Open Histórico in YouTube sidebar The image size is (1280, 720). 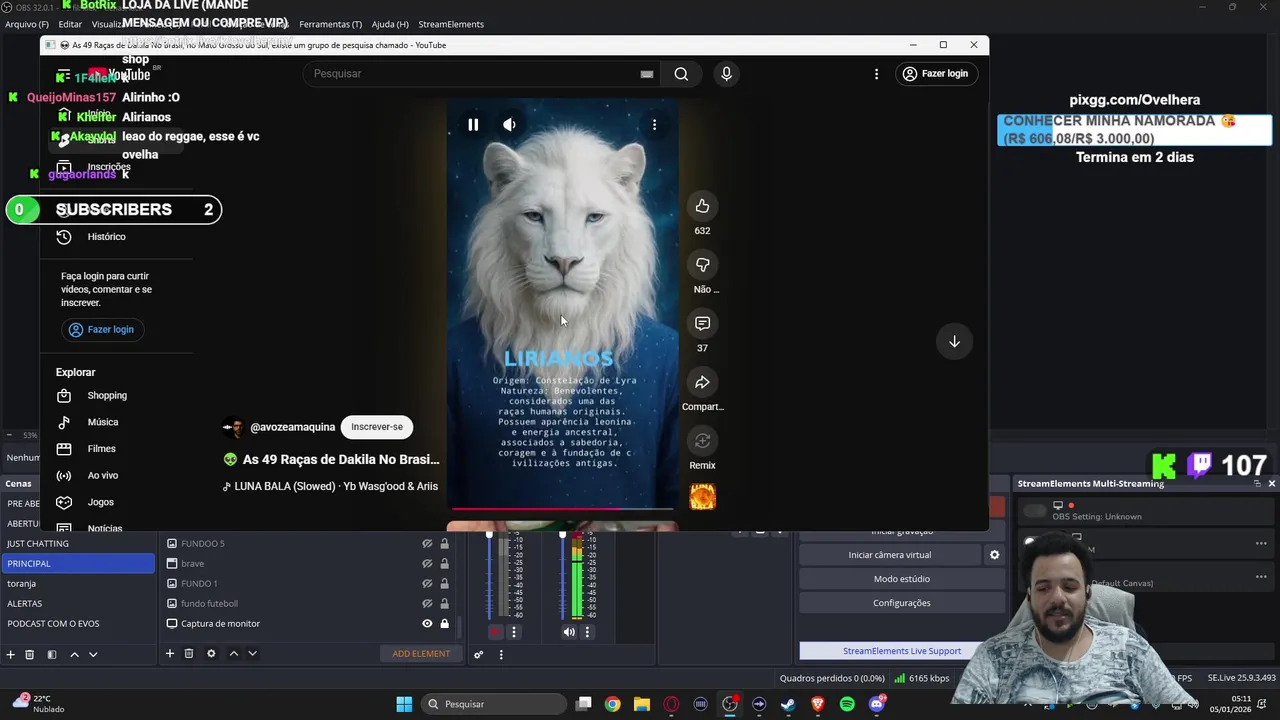106,237
